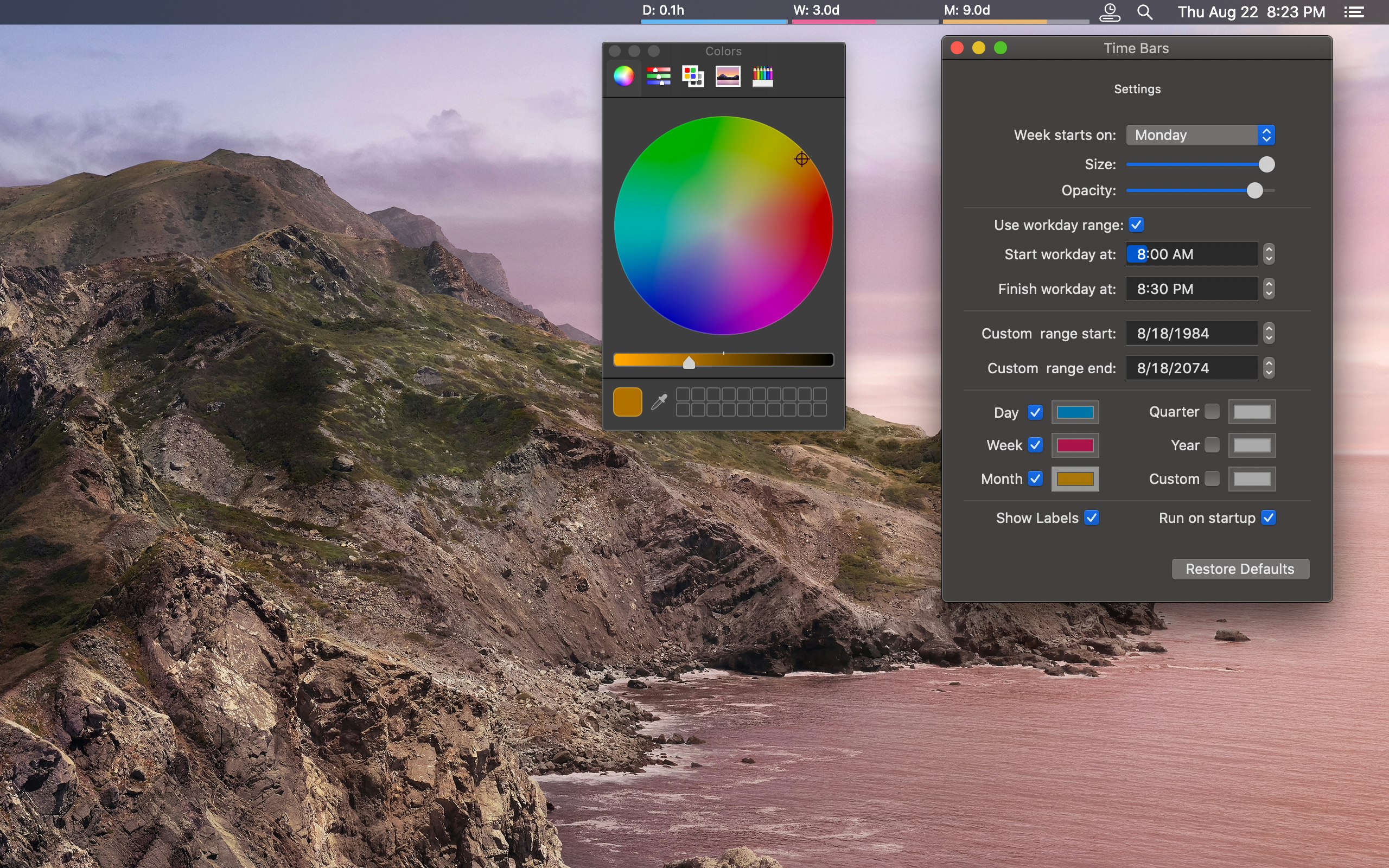1389x868 pixels.
Task: Click the Start workday time stepper
Action: 1269,254
